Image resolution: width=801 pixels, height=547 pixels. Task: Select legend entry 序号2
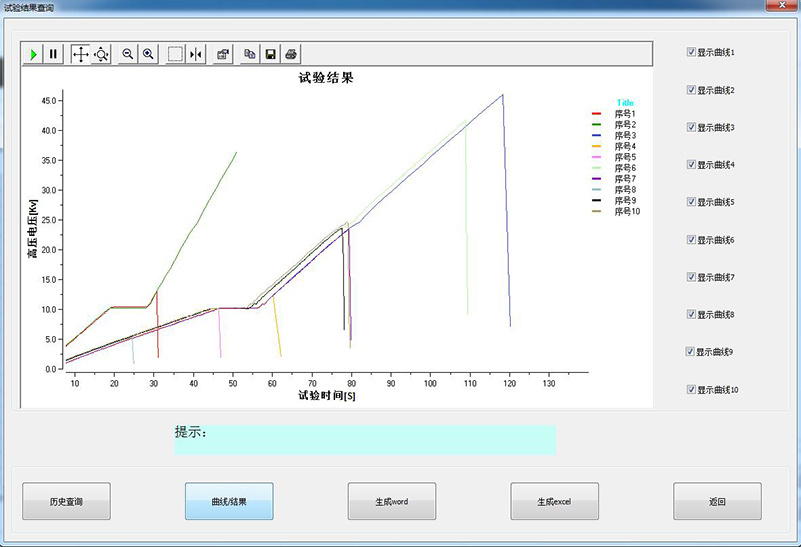[614, 124]
